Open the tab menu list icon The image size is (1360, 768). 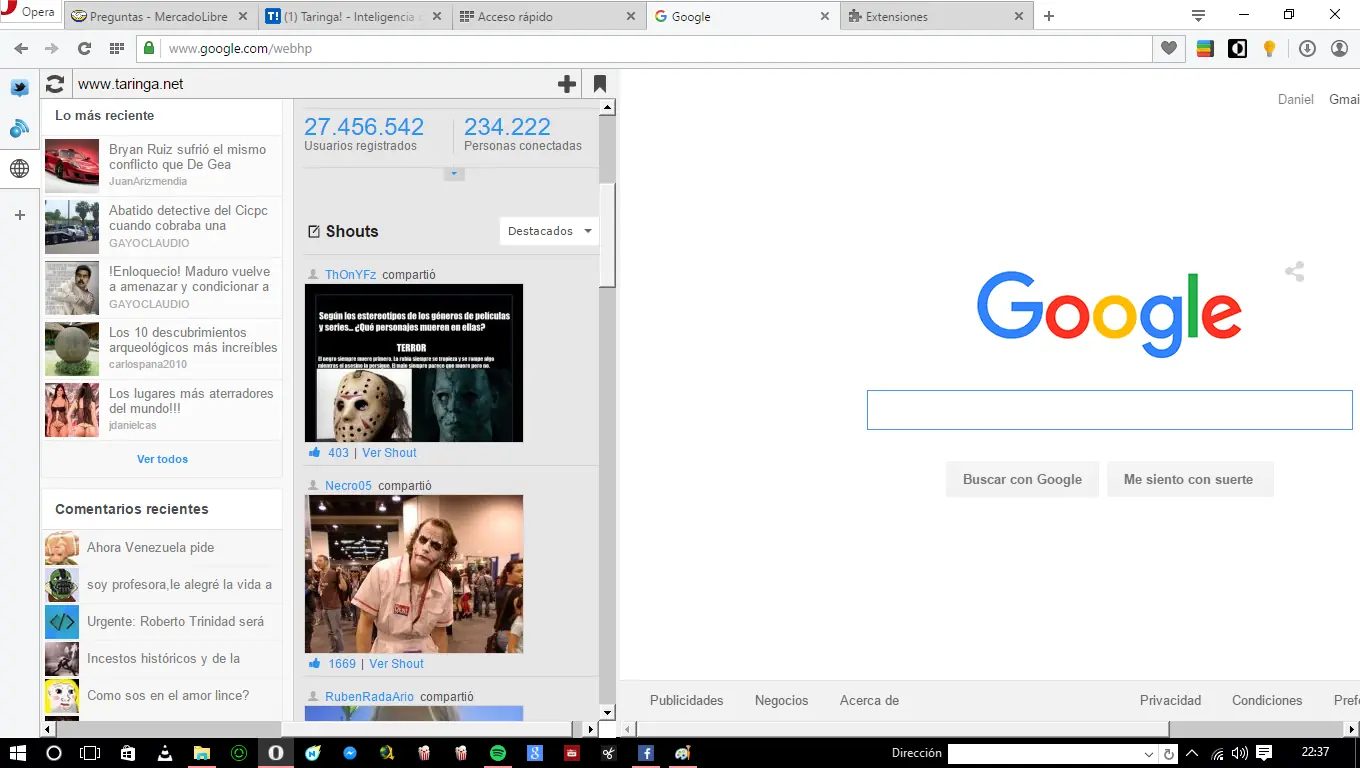point(1198,15)
